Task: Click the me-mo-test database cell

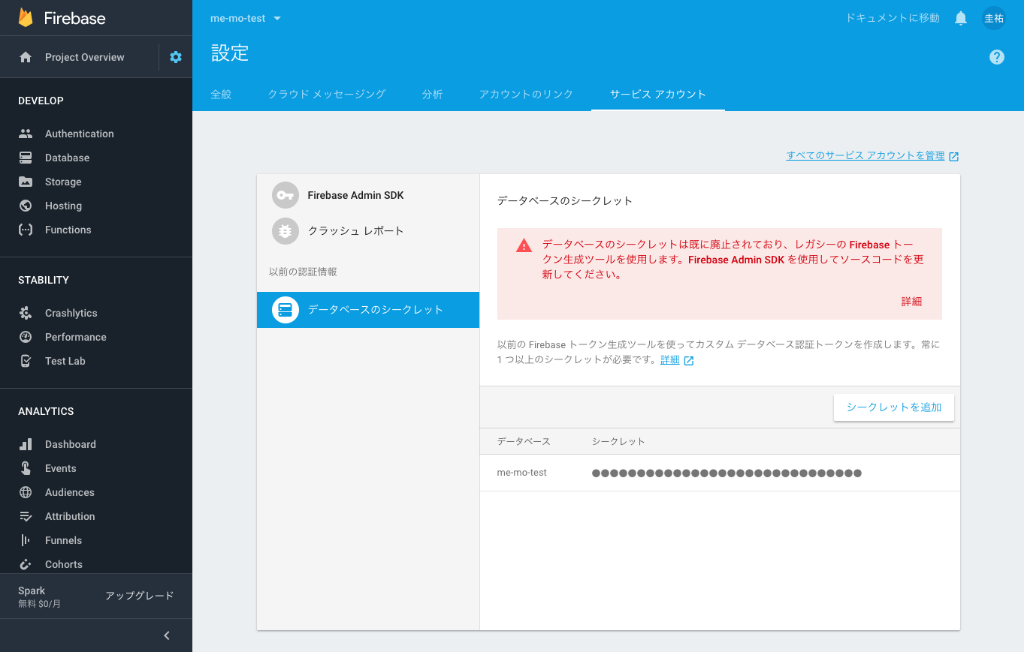Action: pos(522,472)
